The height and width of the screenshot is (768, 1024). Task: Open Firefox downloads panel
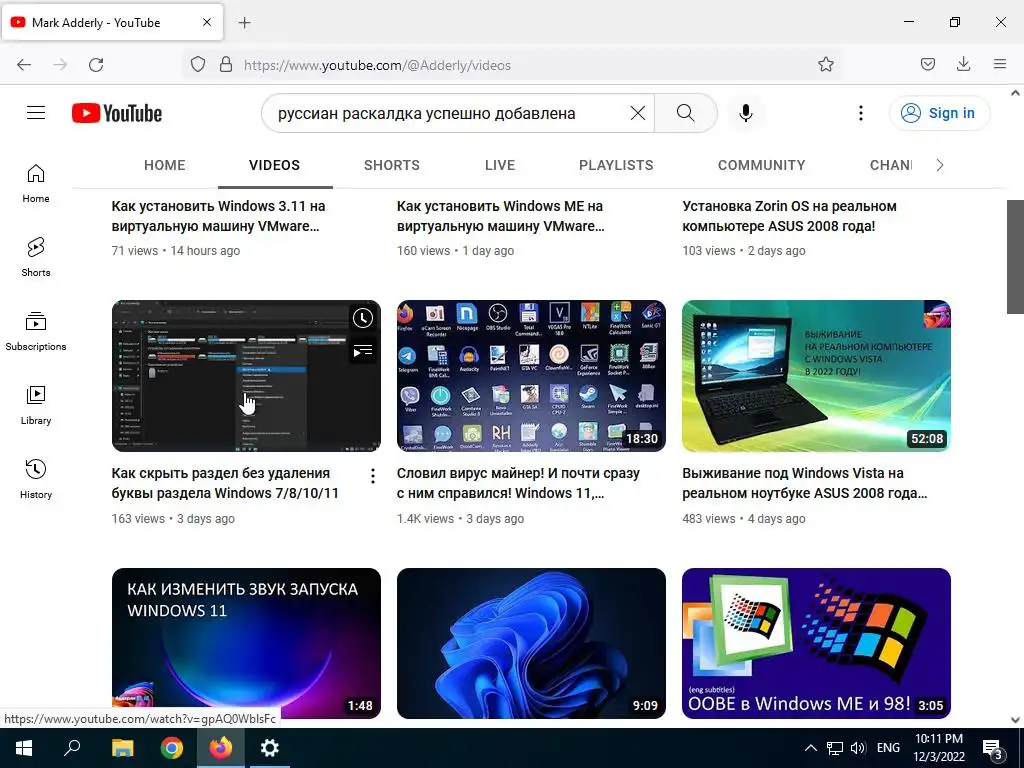click(963, 64)
